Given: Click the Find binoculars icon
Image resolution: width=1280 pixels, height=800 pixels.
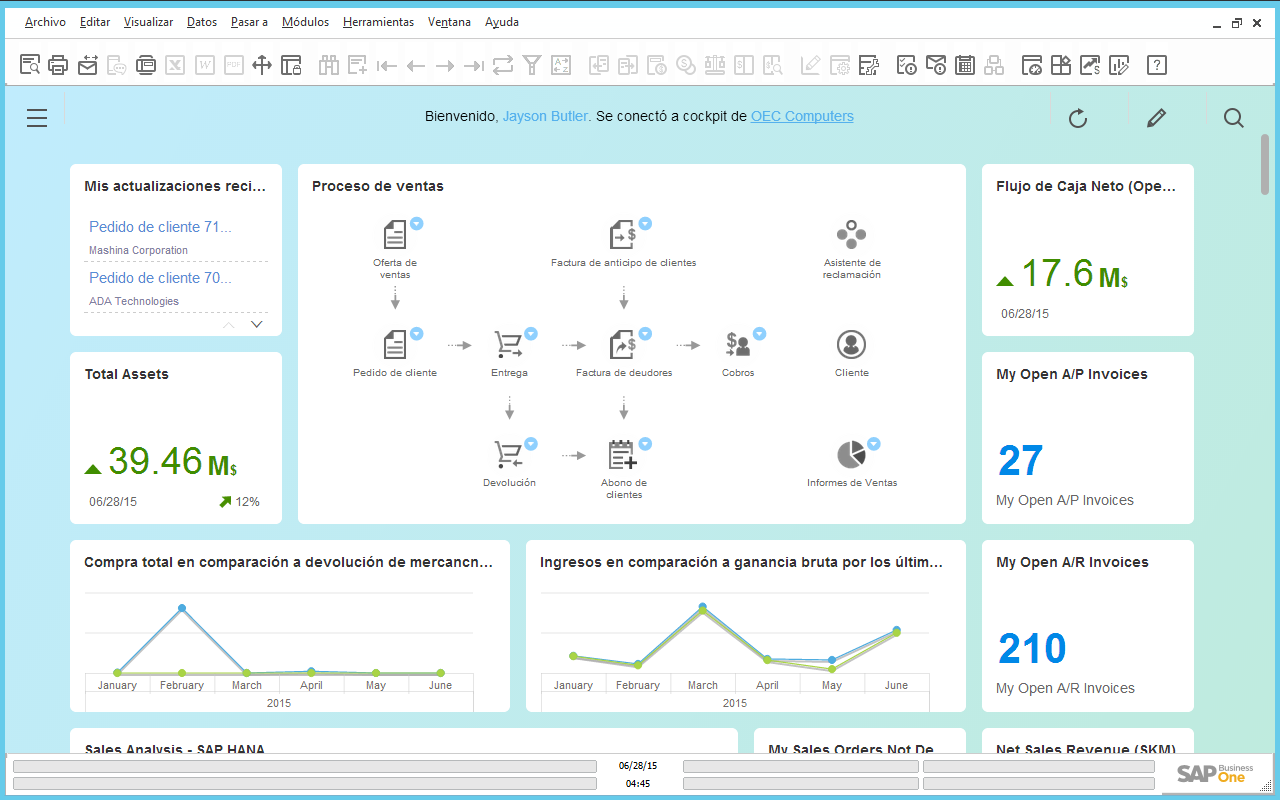Looking at the screenshot, I should [329, 65].
